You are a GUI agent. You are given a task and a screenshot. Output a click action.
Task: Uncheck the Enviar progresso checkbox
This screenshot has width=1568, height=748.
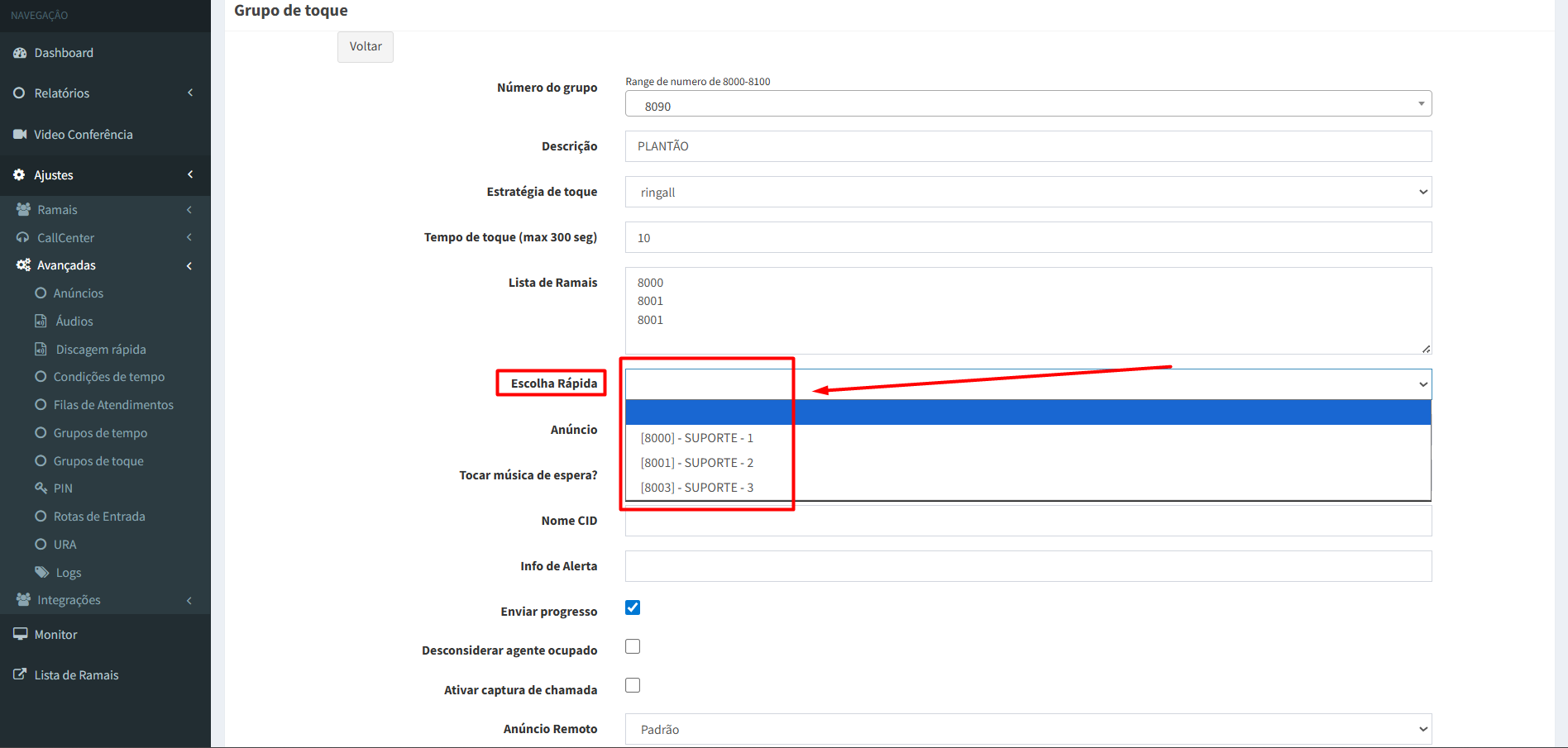633,607
